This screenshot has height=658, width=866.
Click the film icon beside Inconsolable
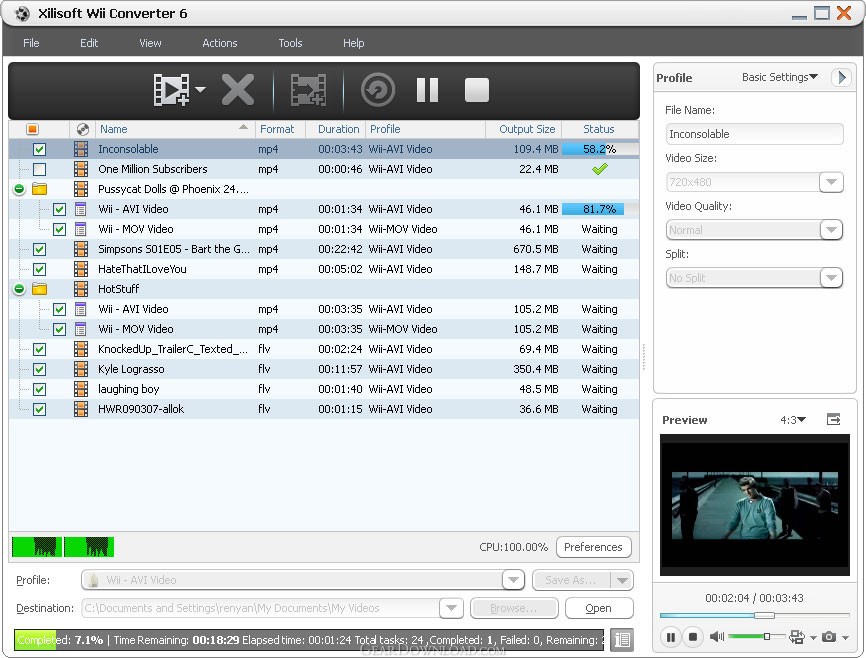click(x=81, y=149)
